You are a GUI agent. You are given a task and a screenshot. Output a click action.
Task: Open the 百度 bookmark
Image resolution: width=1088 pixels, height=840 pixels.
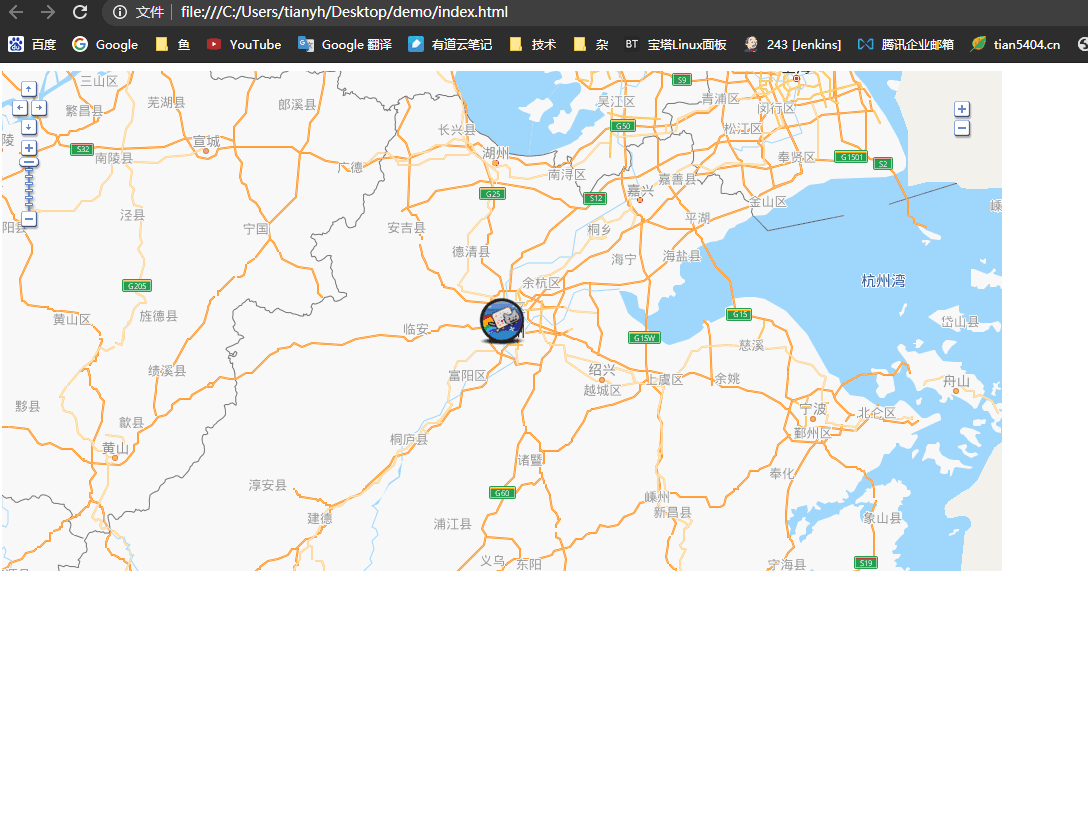pos(32,44)
